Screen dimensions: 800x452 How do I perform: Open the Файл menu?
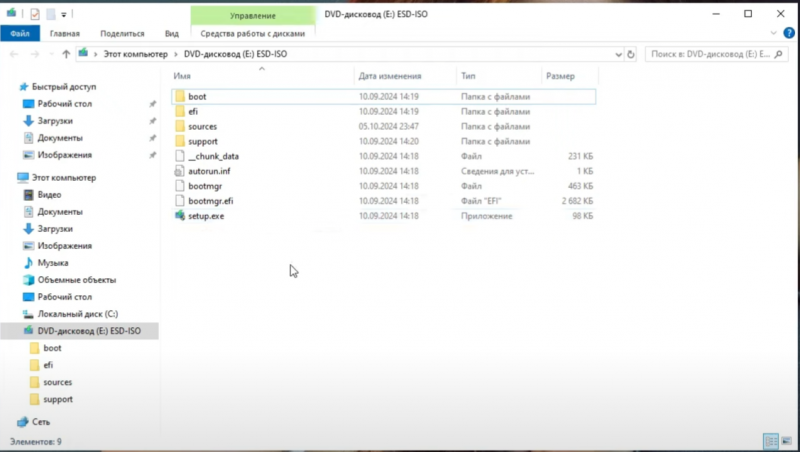(17, 33)
